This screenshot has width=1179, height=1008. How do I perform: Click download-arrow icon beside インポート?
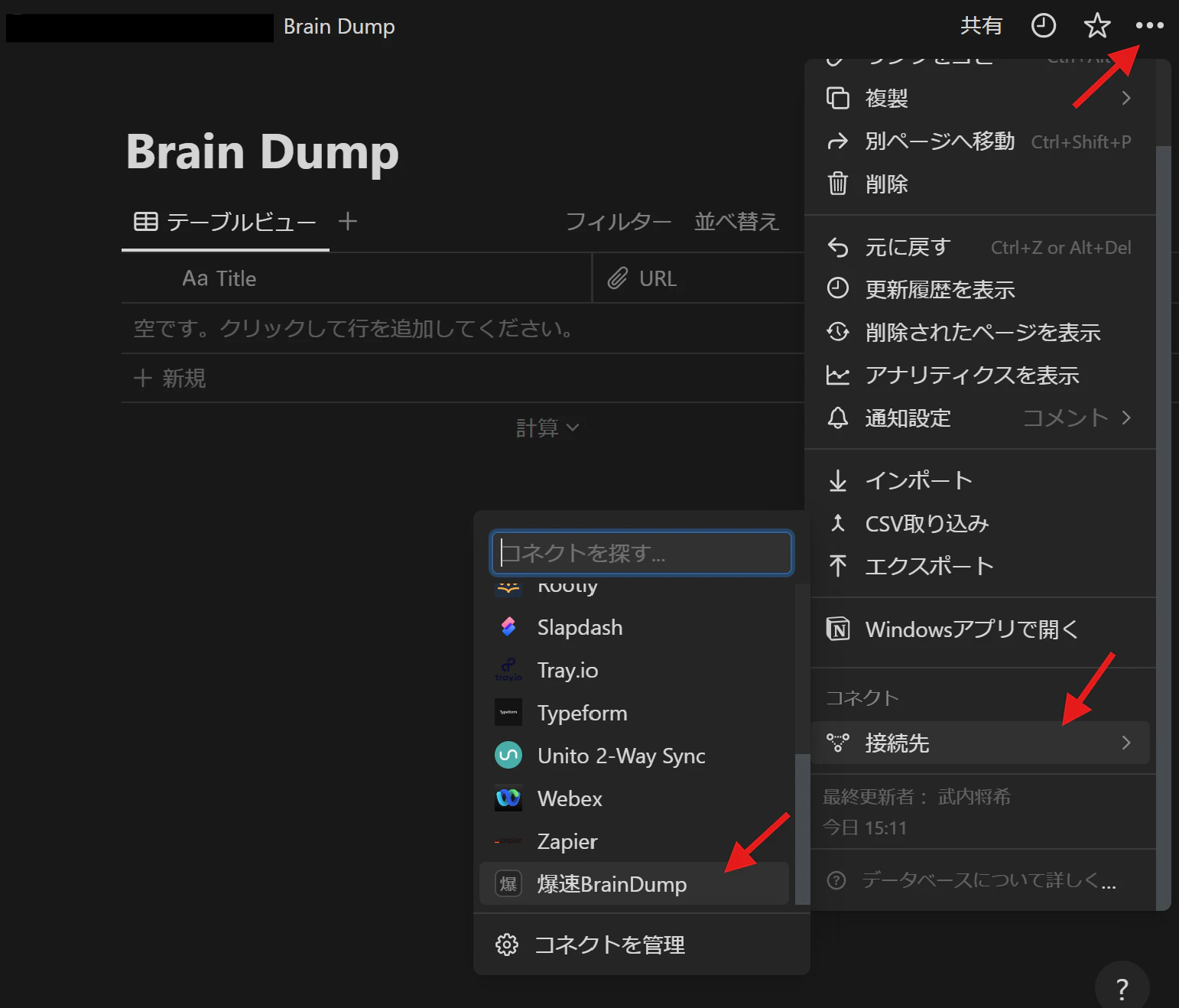[x=838, y=480]
